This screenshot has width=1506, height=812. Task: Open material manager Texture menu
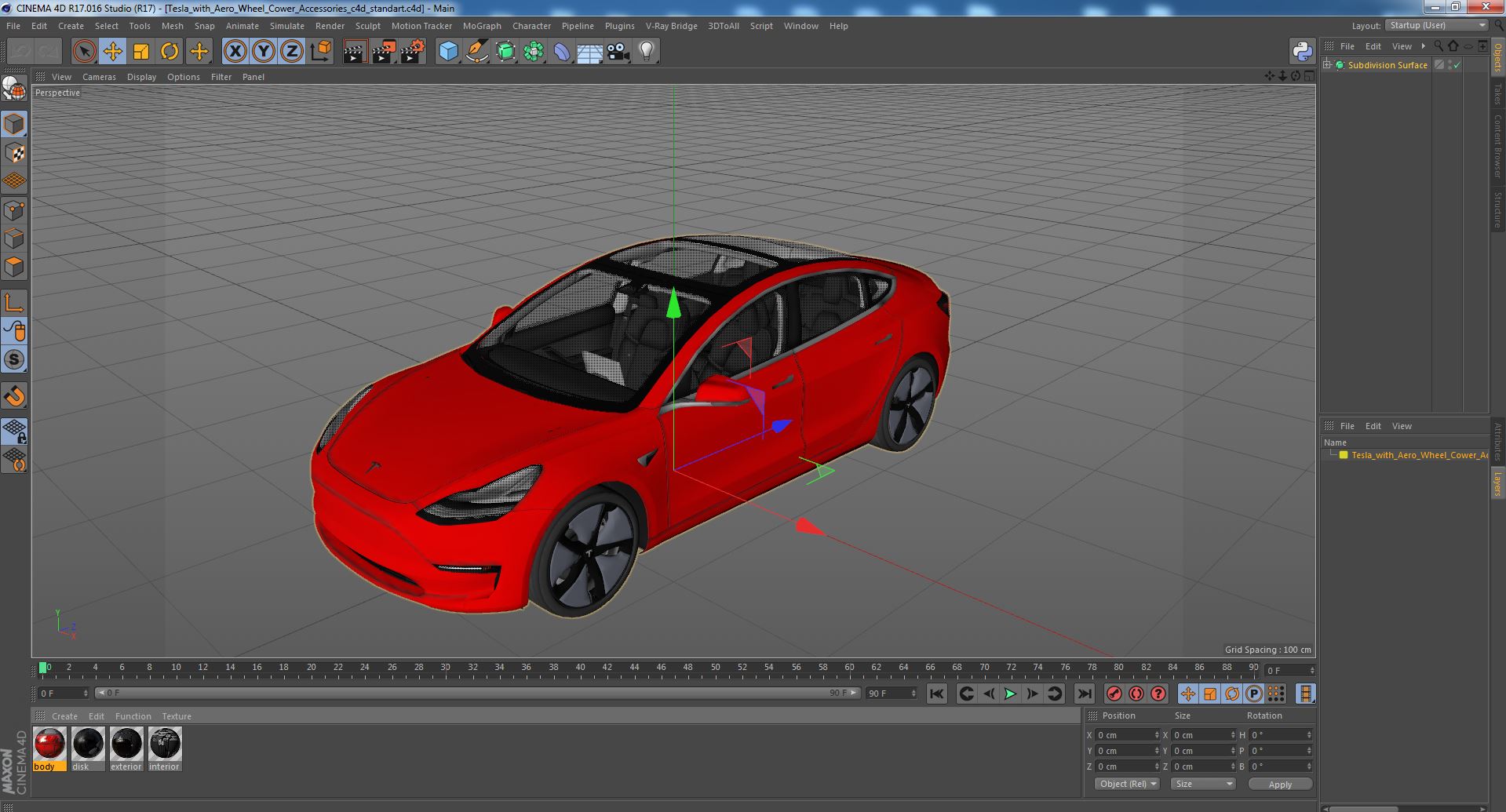tap(177, 716)
